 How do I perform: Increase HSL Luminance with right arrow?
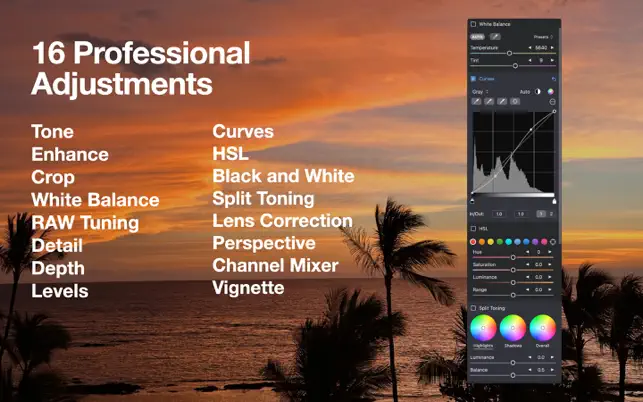coord(550,277)
